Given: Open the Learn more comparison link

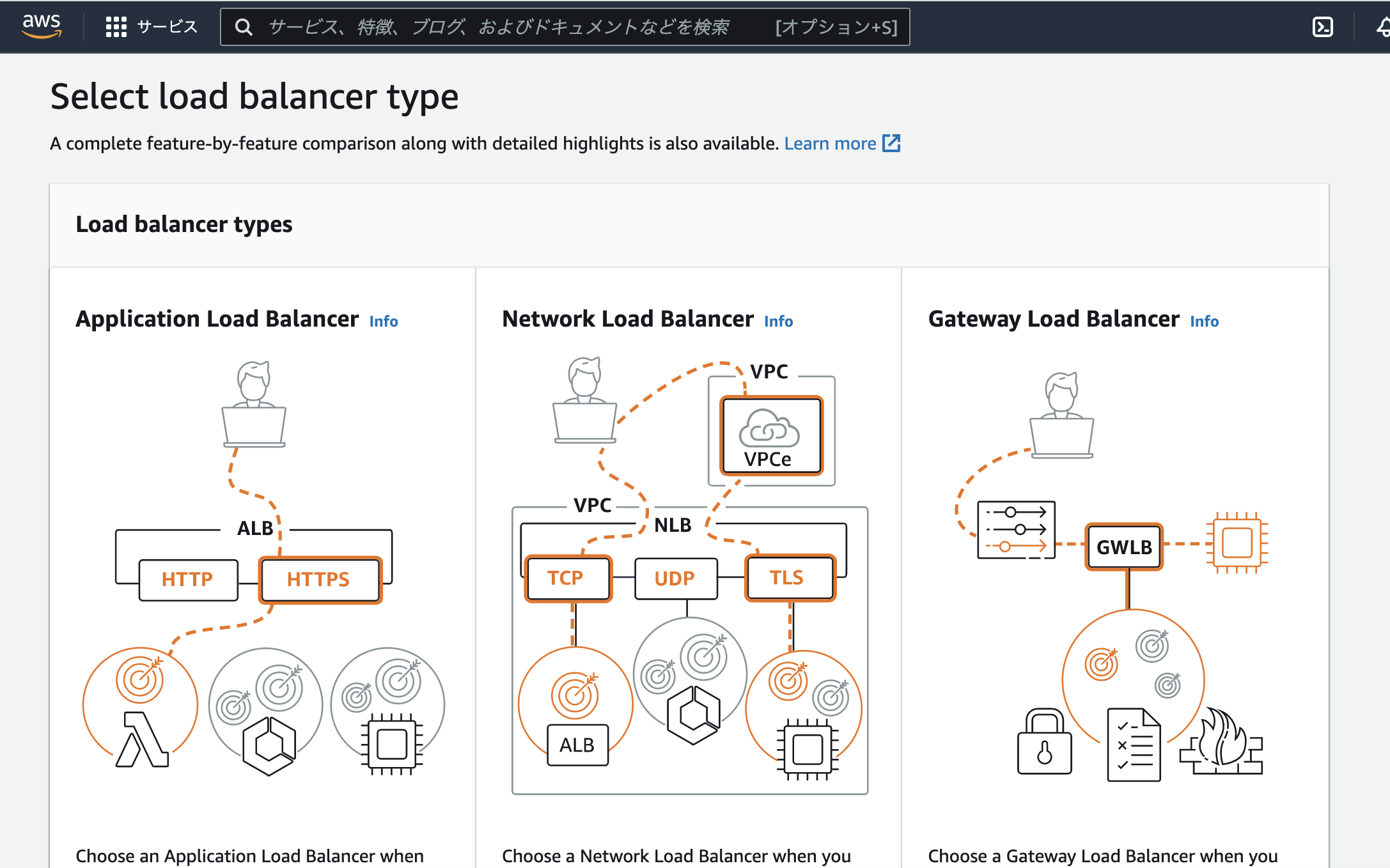Looking at the screenshot, I should pyautogui.click(x=830, y=143).
